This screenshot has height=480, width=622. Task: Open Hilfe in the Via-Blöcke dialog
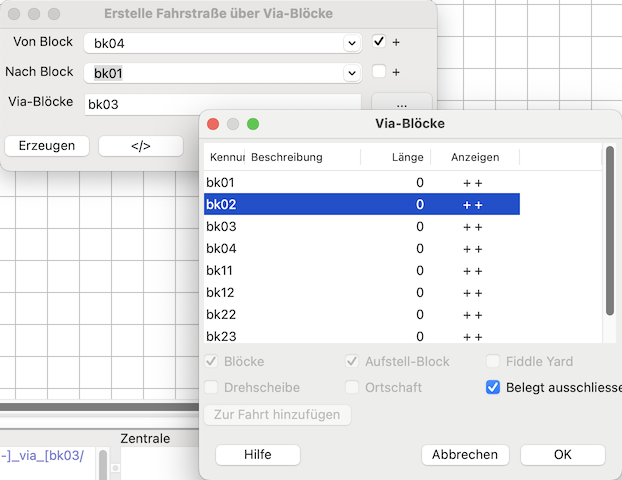[258, 454]
